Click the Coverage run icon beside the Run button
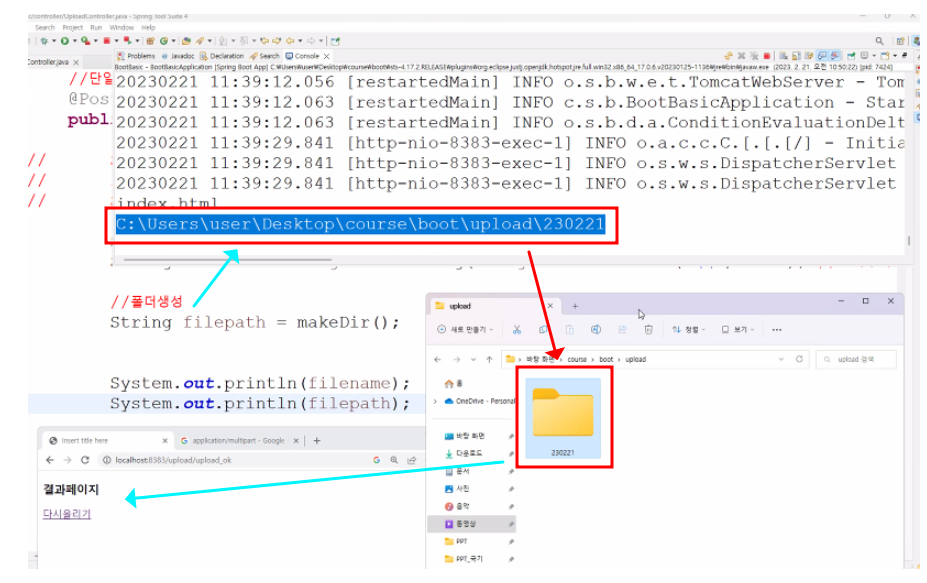927x583 pixels. point(86,41)
